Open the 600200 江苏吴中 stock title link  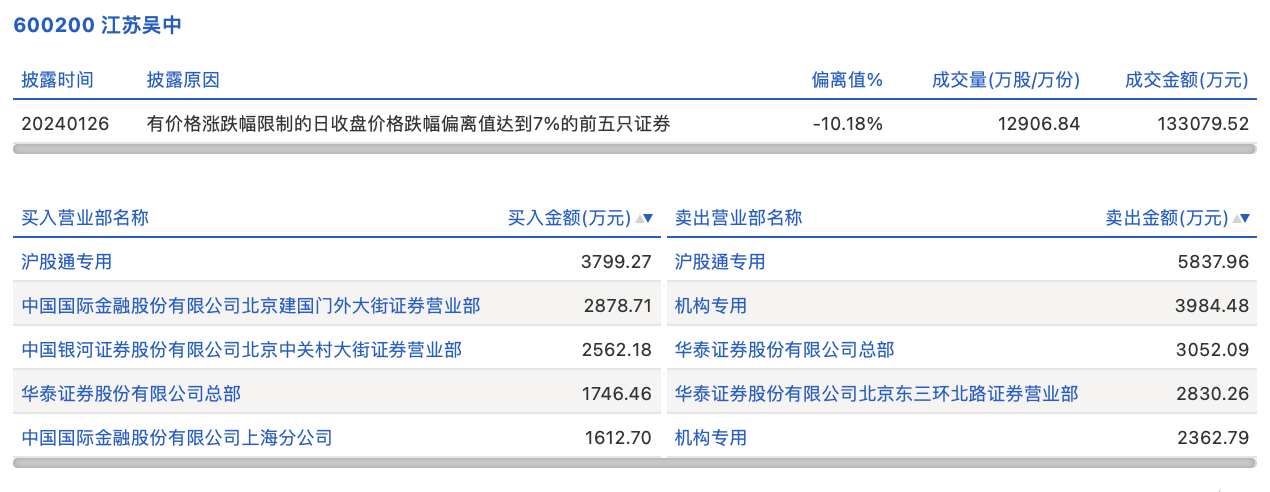click(x=97, y=25)
